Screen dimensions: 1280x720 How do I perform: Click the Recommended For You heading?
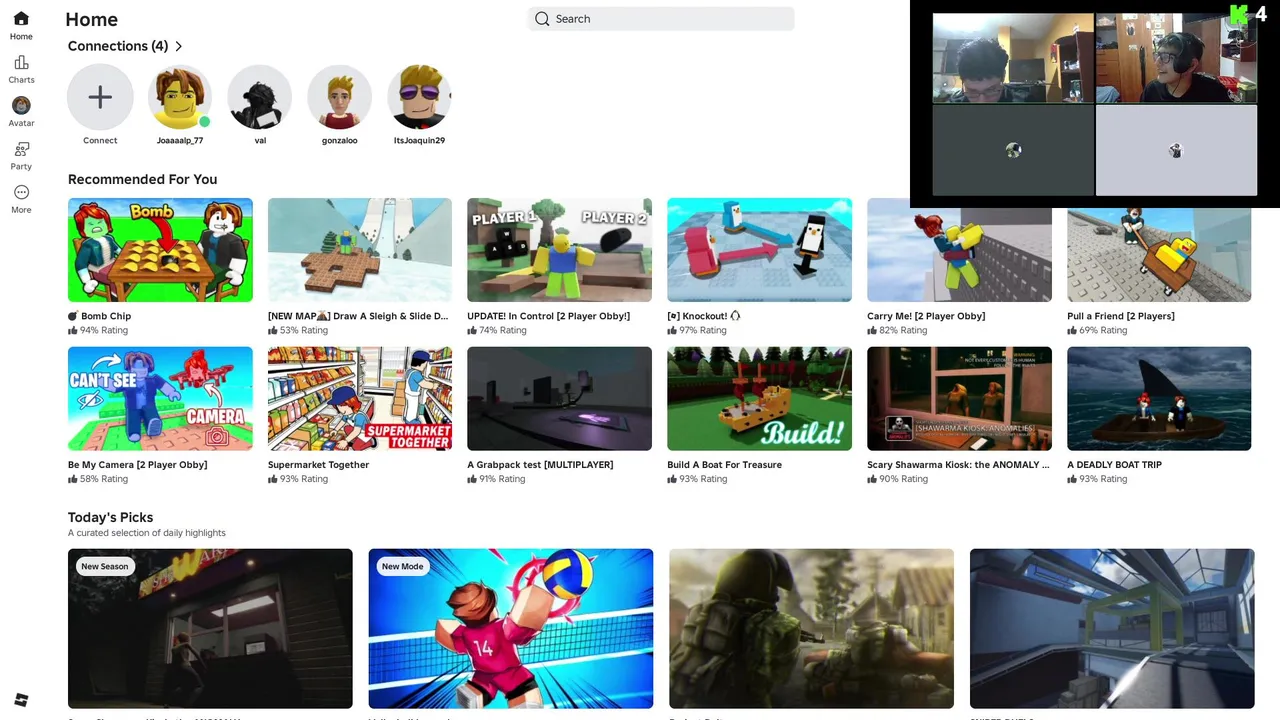click(142, 179)
